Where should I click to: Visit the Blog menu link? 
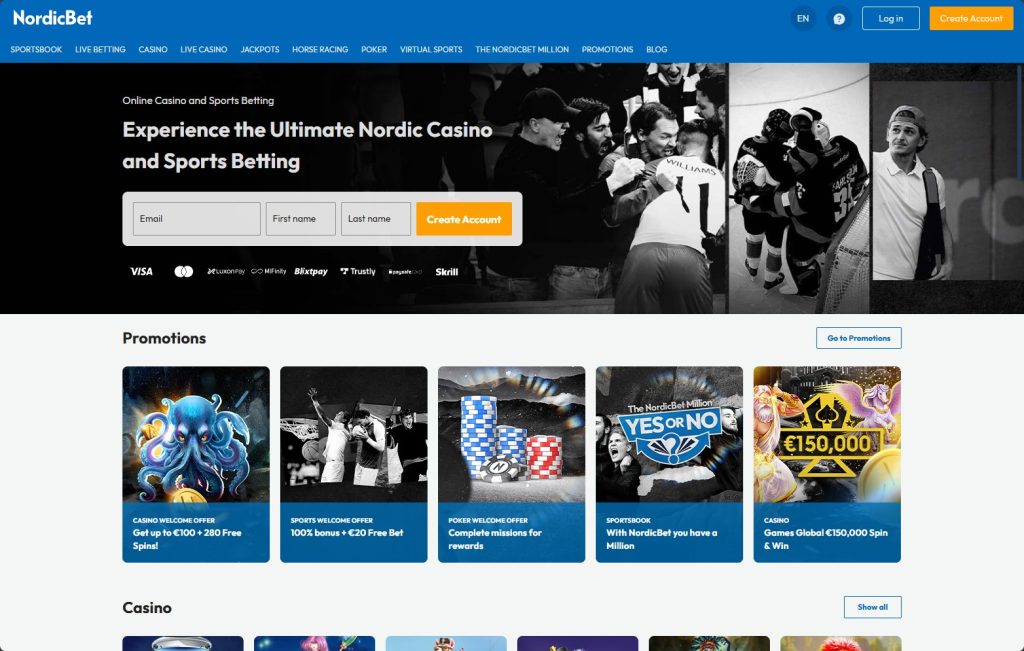tap(656, 50)
